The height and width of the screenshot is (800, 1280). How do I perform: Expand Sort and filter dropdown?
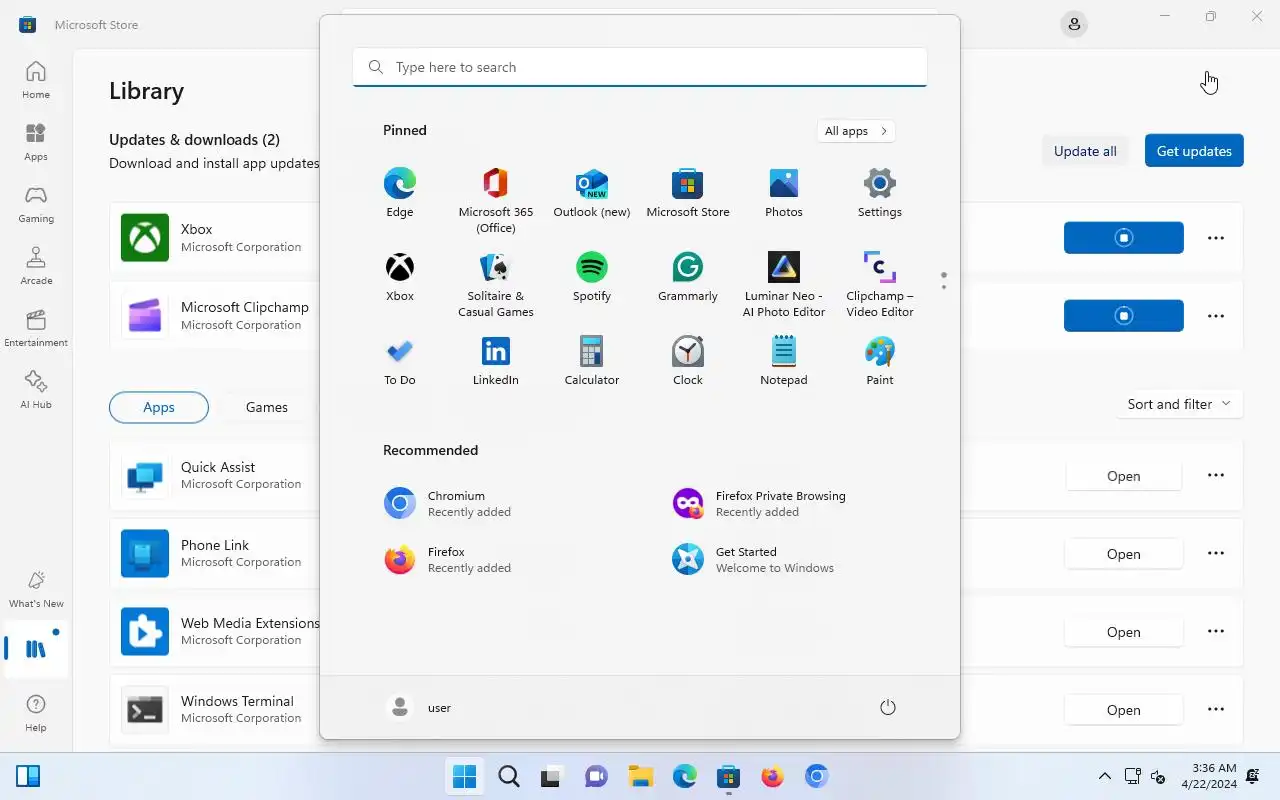click(1179, 404)
